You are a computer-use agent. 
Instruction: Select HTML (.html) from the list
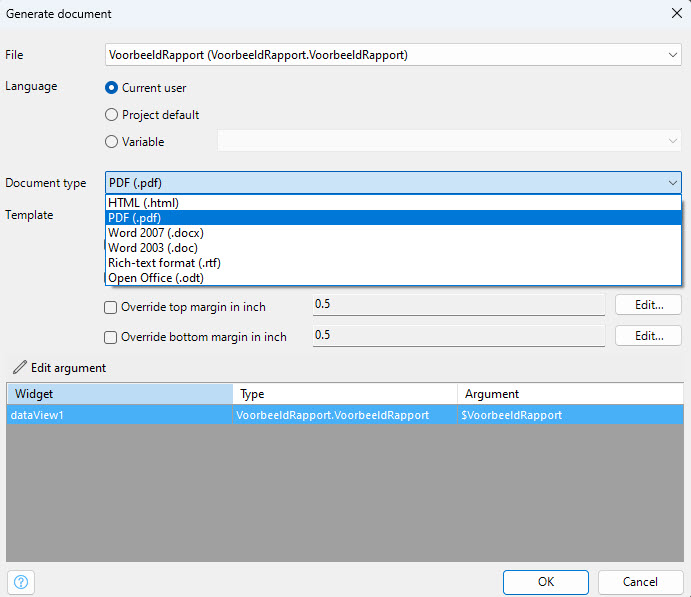[x=143, y=203]
